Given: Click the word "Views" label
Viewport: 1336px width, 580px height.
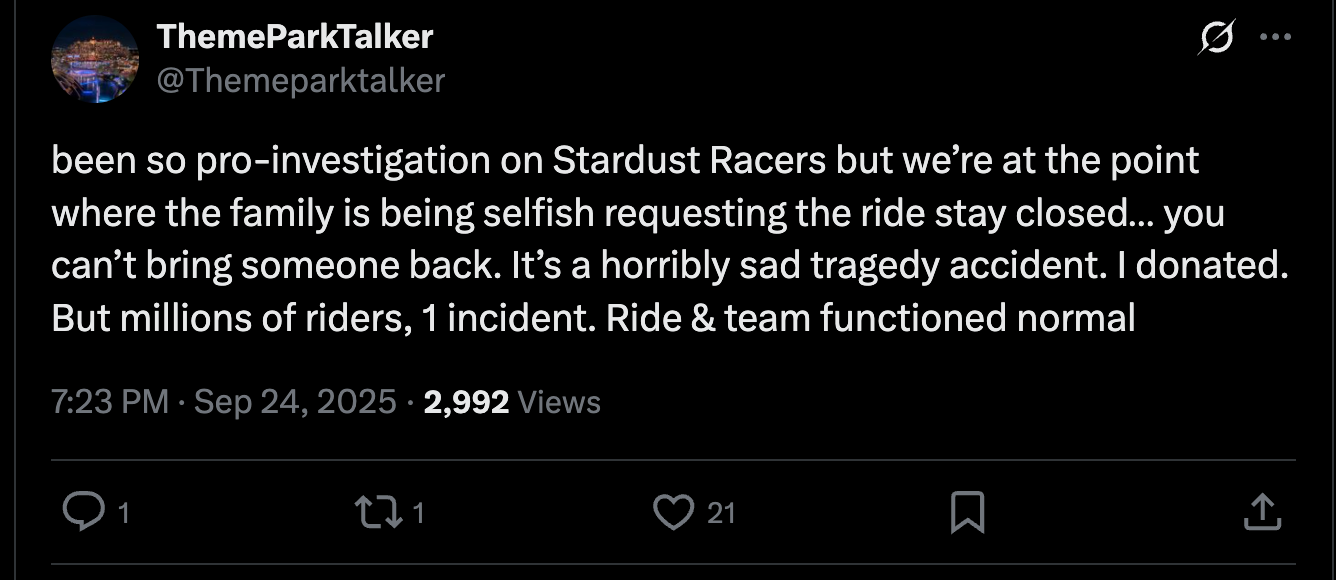Looking at the screenshot, I should tap(560, 402).
